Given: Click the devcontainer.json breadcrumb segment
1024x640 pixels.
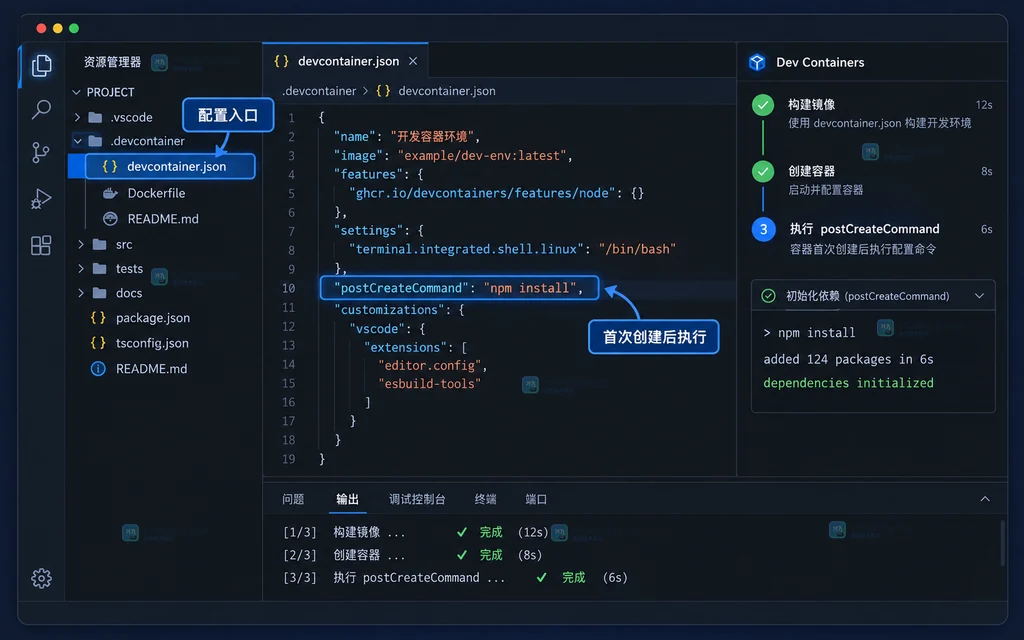Looking at the screenshot, I should click(447, 91).
